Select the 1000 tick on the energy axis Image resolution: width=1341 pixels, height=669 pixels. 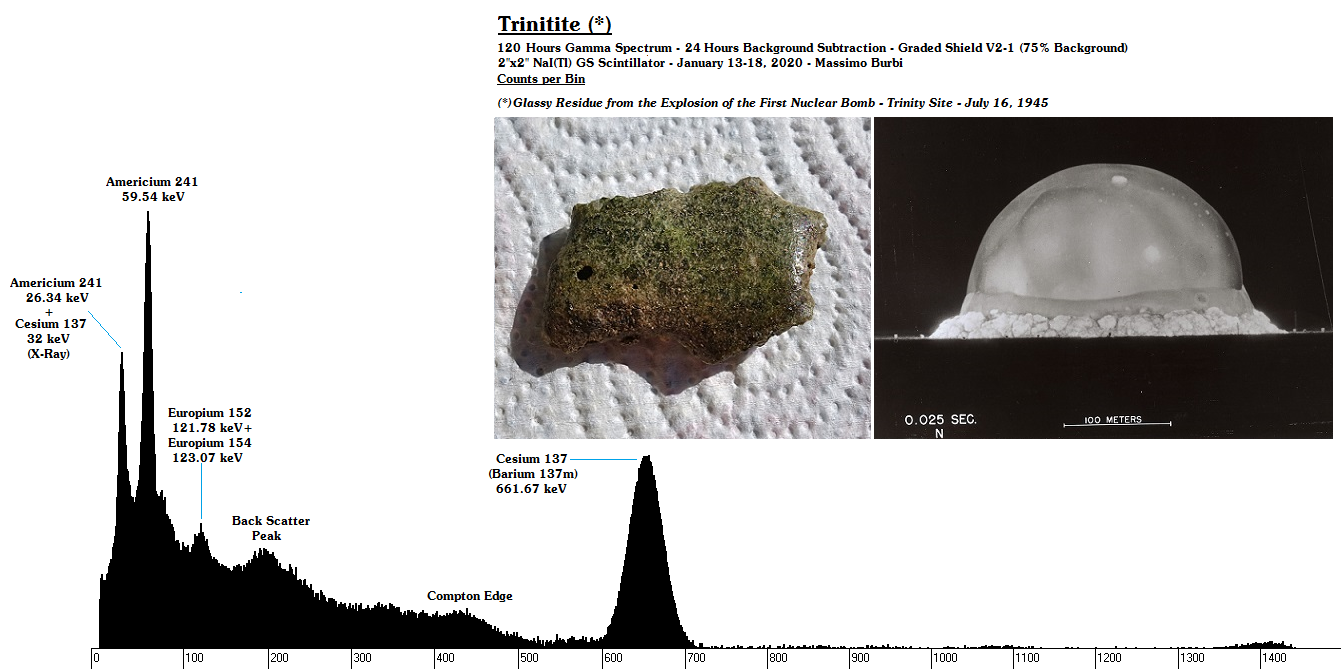coord(945,658)
